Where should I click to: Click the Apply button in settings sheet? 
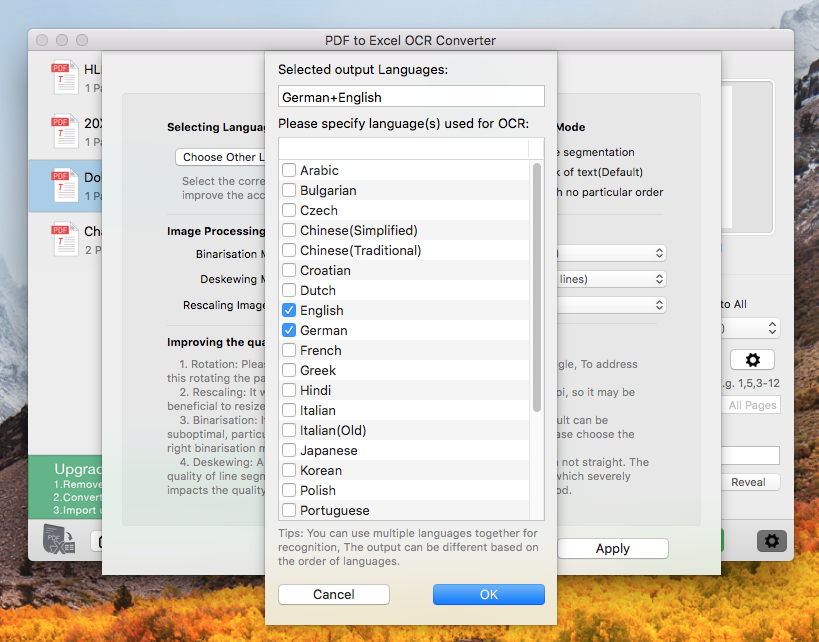pyautogui.click(x=613, y=548)
